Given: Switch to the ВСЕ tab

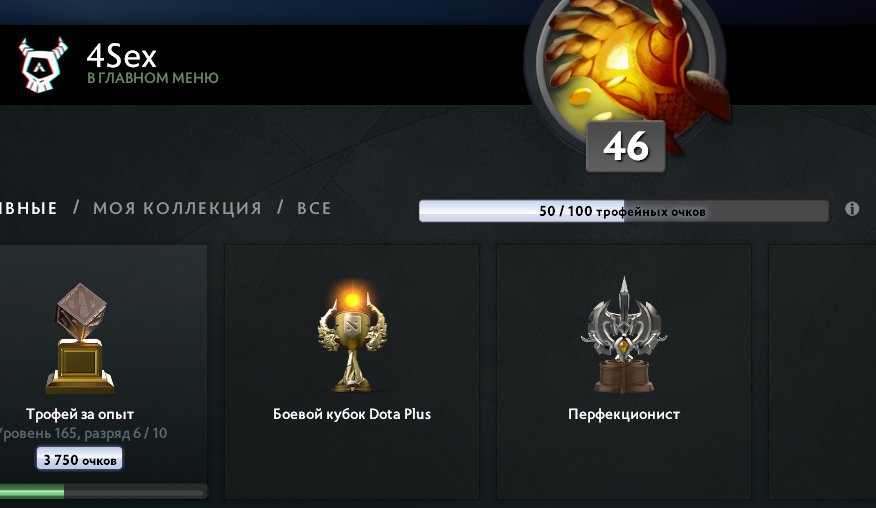Looking at the screenshot, I should point(314,208).
